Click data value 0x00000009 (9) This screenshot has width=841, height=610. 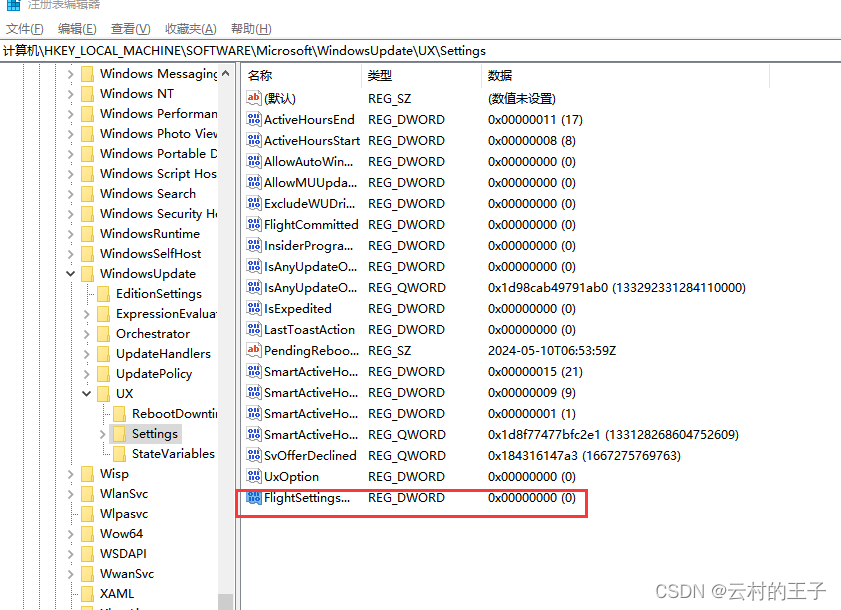(x=532, y=393)
